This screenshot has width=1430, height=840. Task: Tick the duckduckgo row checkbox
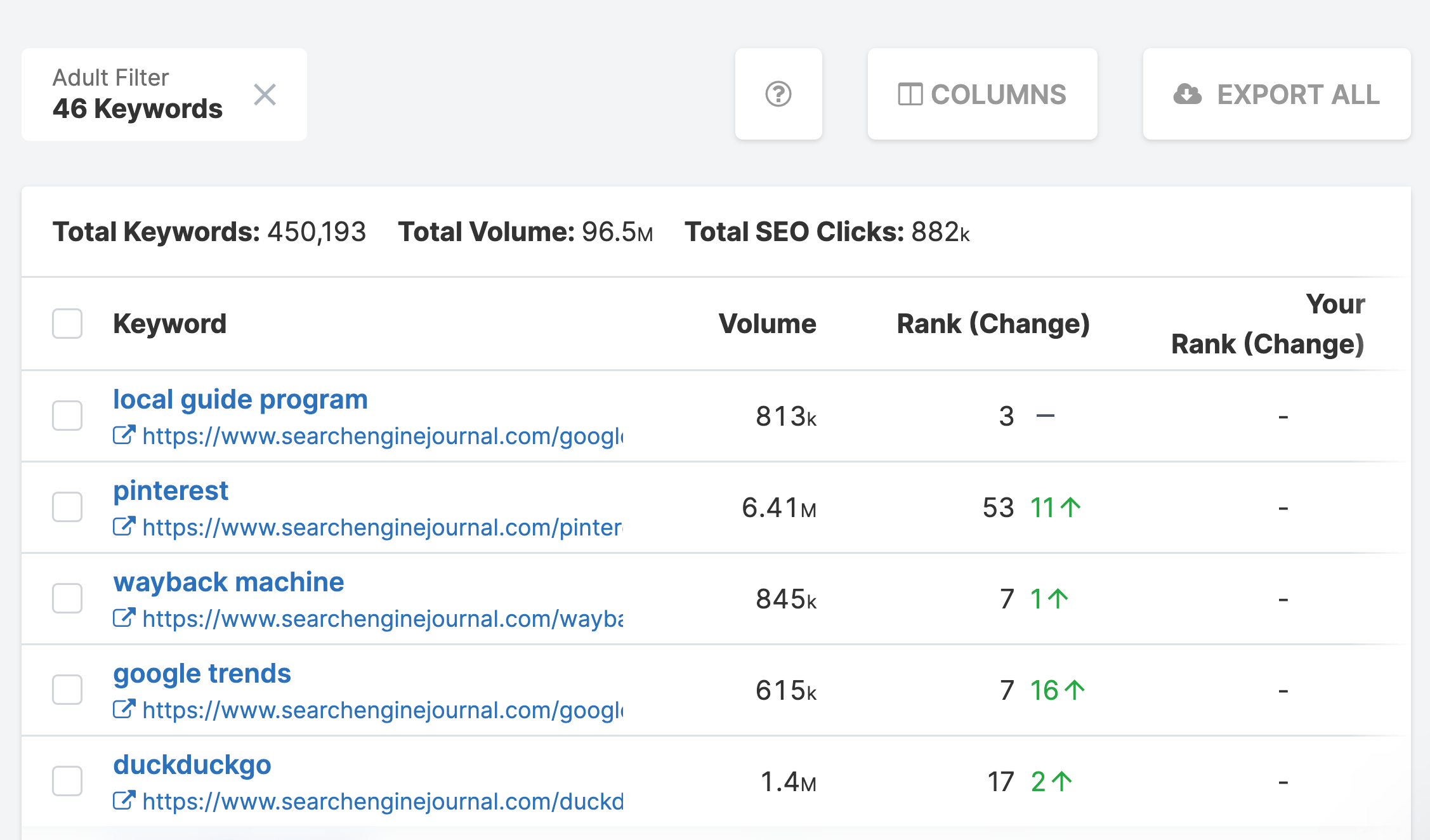[x=67, y=781]
